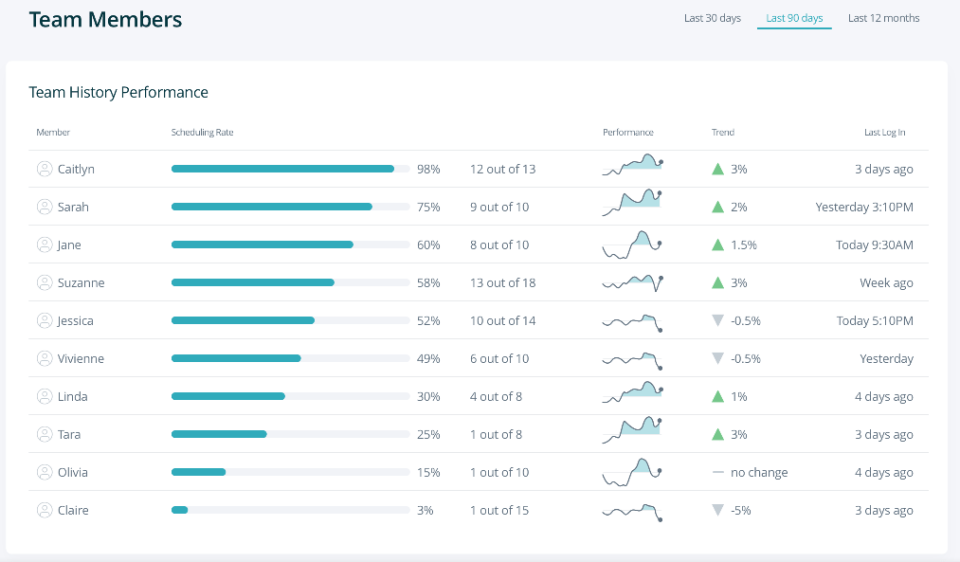Switch to the Last 30 days tab
The image size is (960, 562).
coord(712,18)
